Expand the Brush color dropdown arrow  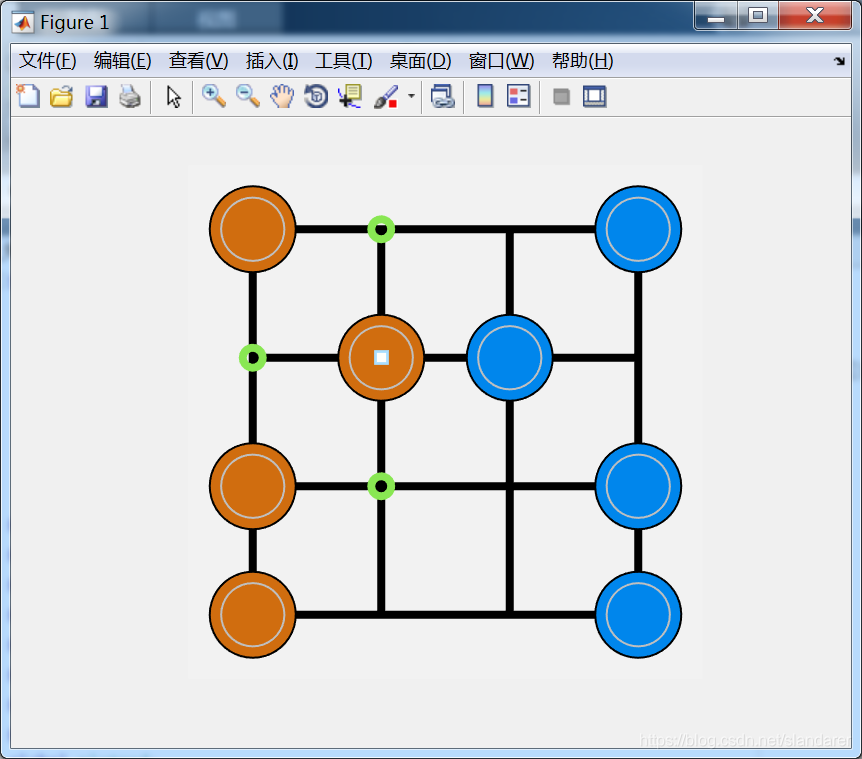point(411,96)
